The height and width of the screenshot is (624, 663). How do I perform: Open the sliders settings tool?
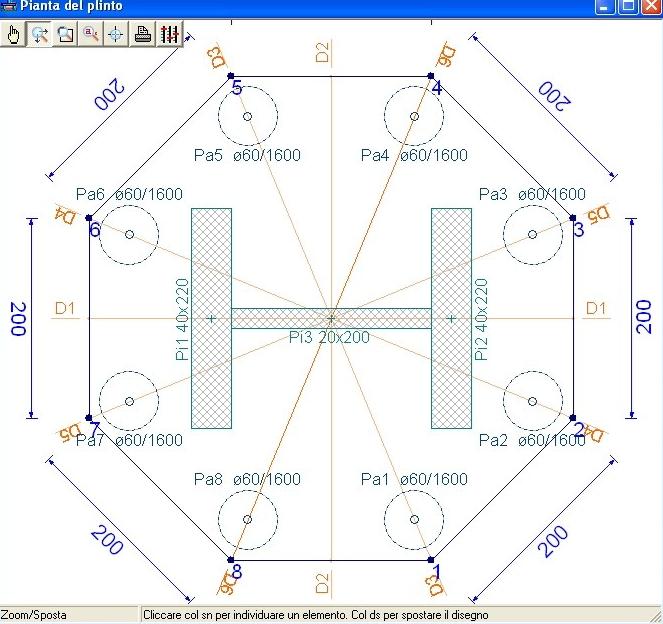click(x=169, y=34)
